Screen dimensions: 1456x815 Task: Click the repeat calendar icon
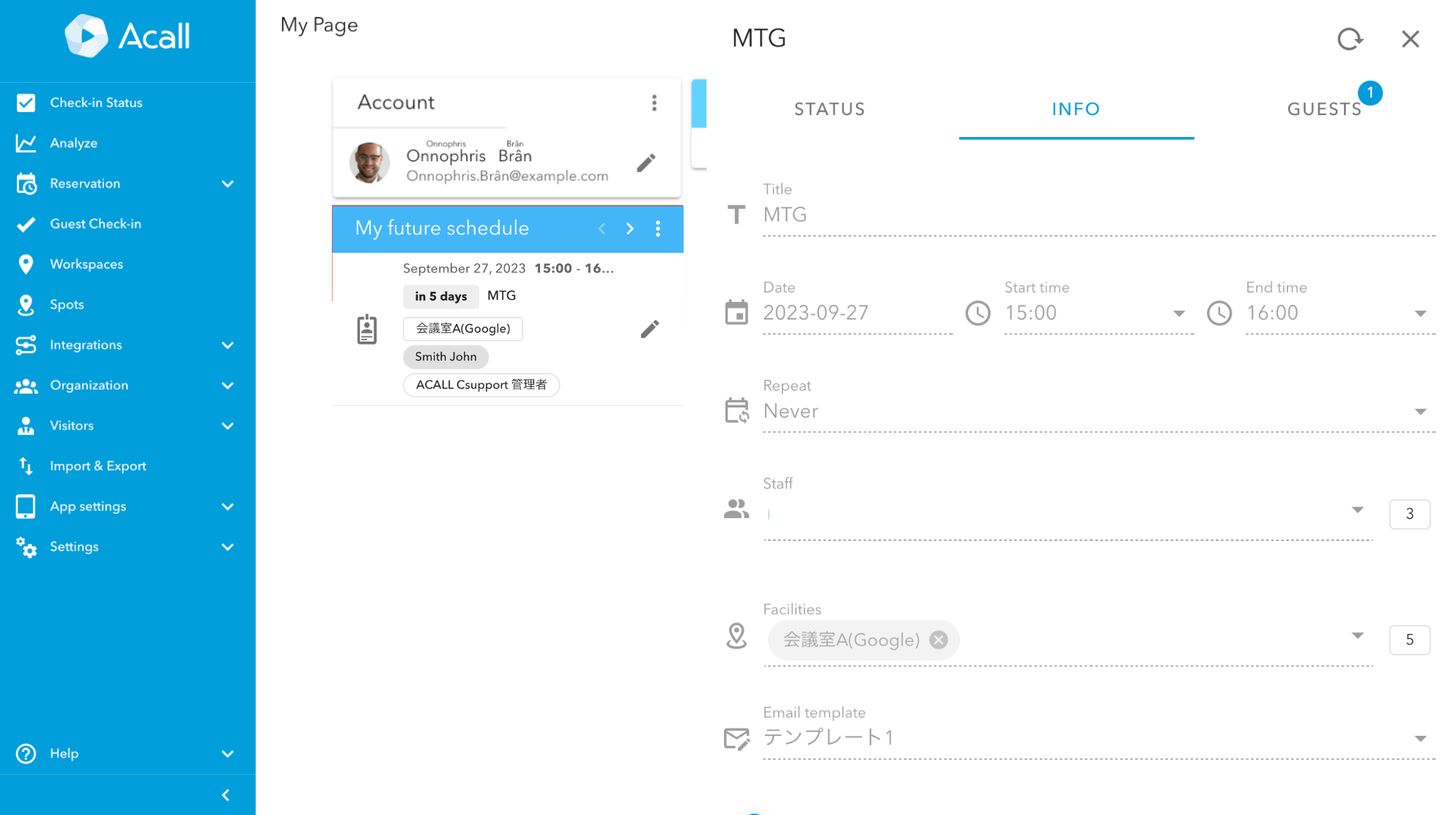(736, 410)
